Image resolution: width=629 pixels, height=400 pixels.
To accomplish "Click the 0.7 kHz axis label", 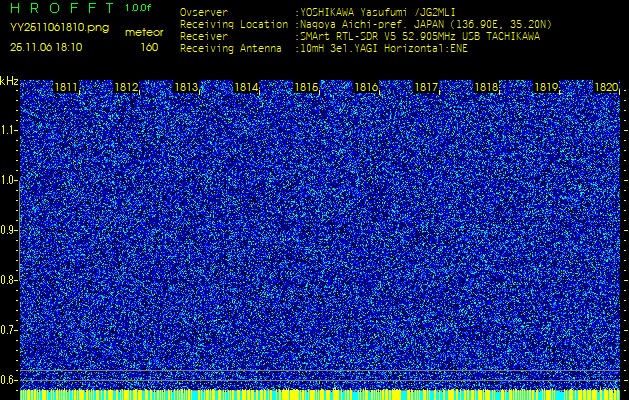I will click(9, 329).
